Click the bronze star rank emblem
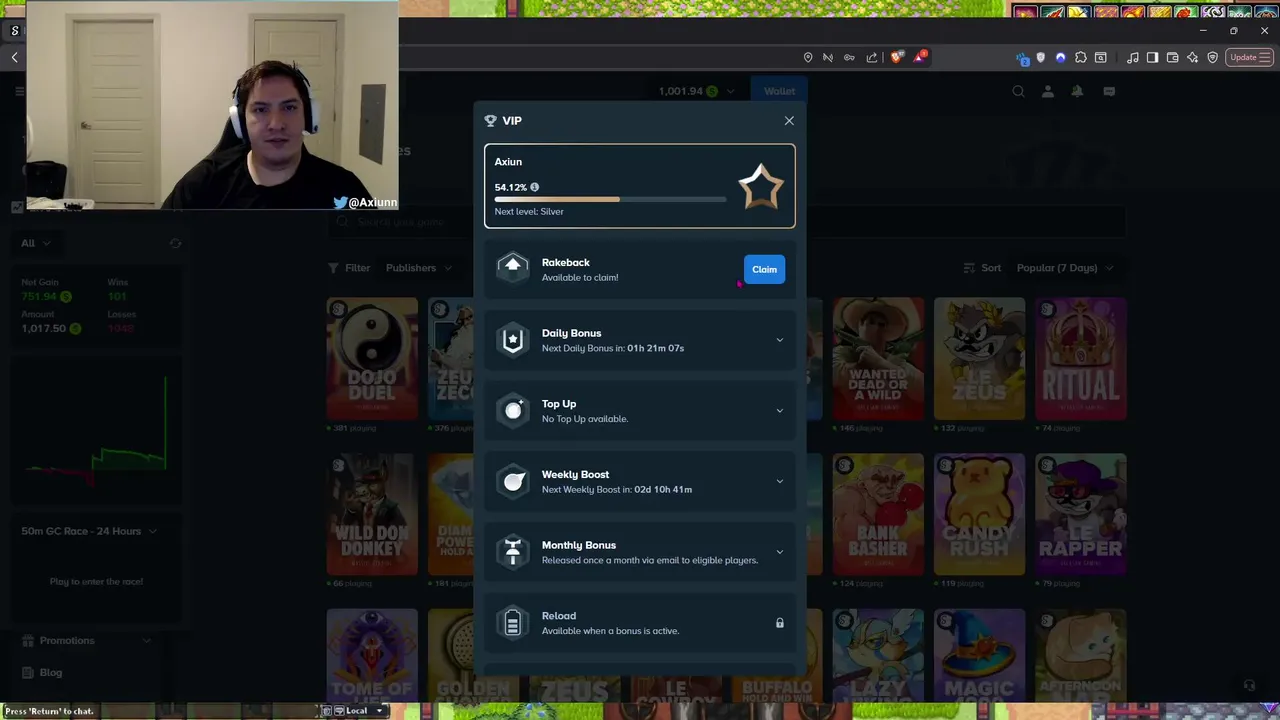 coord(761,186)
